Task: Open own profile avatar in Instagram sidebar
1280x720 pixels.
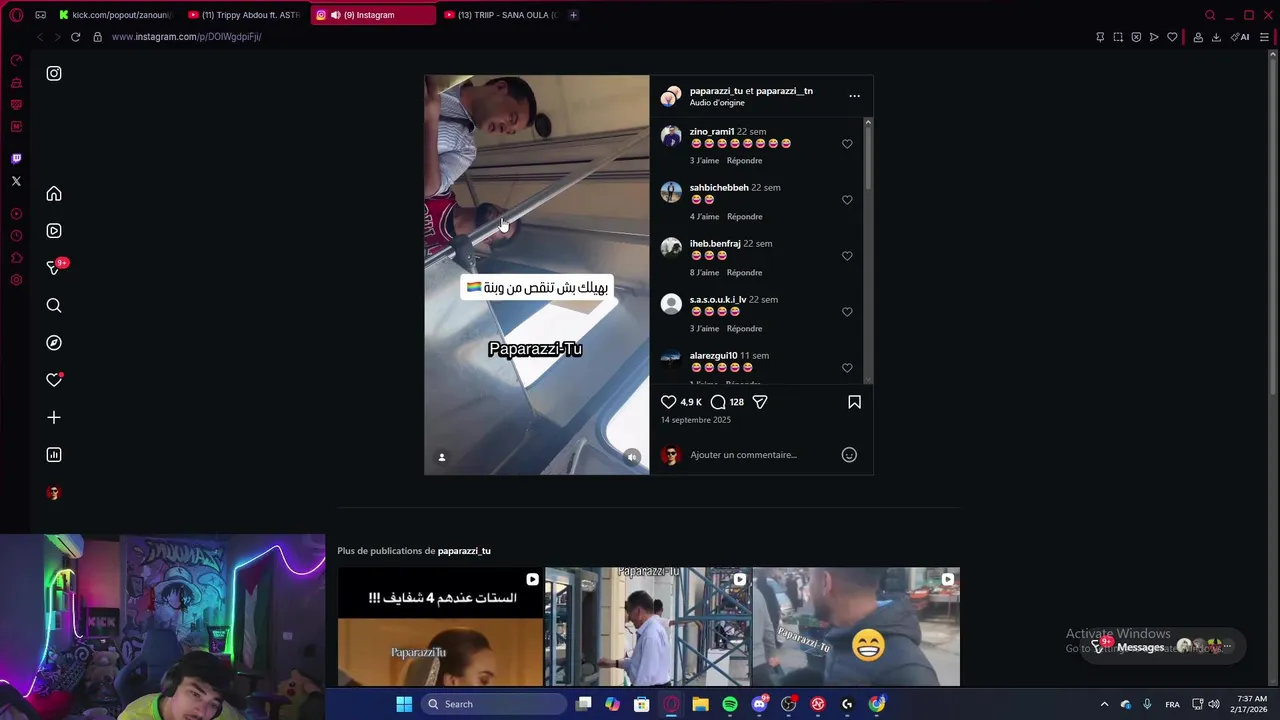Action: 54,493
